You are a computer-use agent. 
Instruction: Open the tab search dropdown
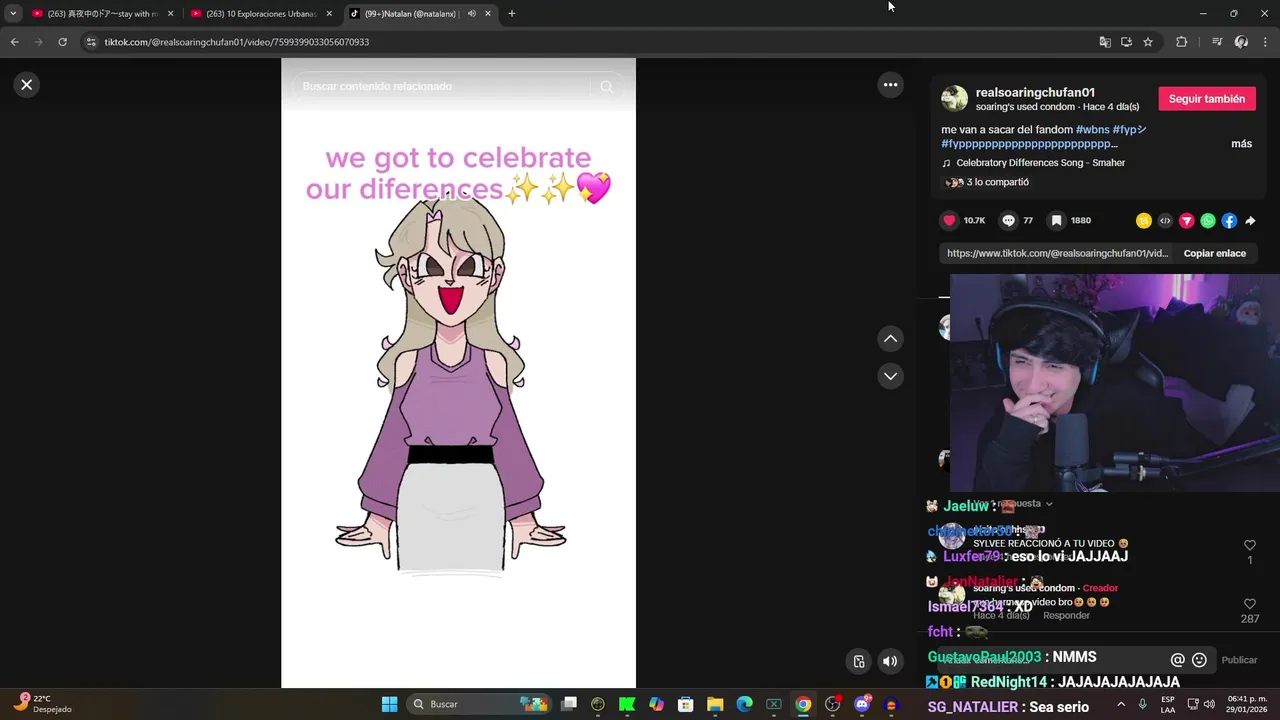[13, 14]
